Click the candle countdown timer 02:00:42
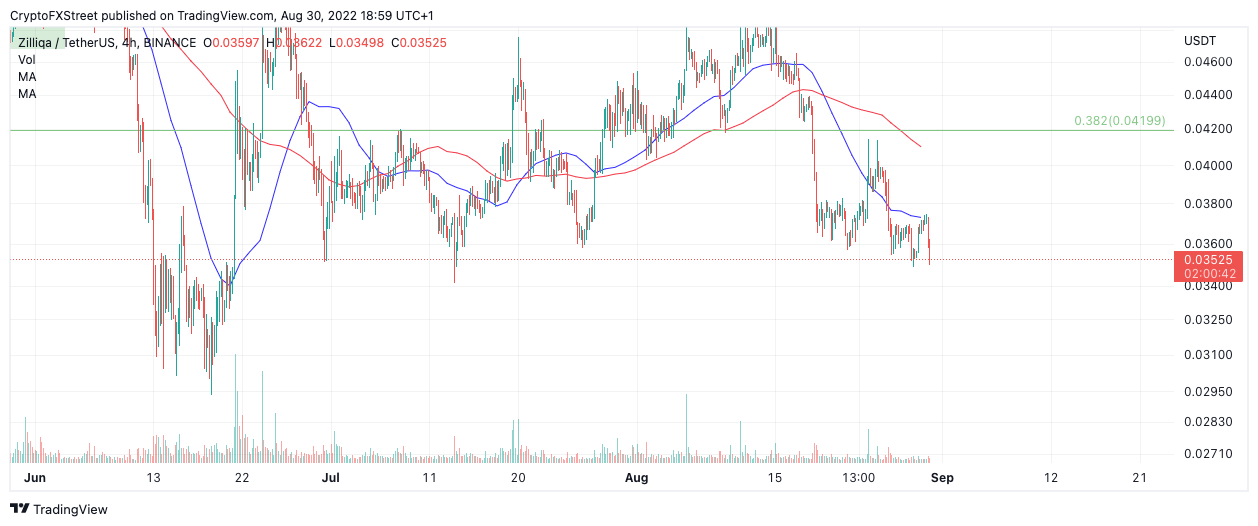Image resolution: width=1258 pixels, height=526 pixels. 1207,274
